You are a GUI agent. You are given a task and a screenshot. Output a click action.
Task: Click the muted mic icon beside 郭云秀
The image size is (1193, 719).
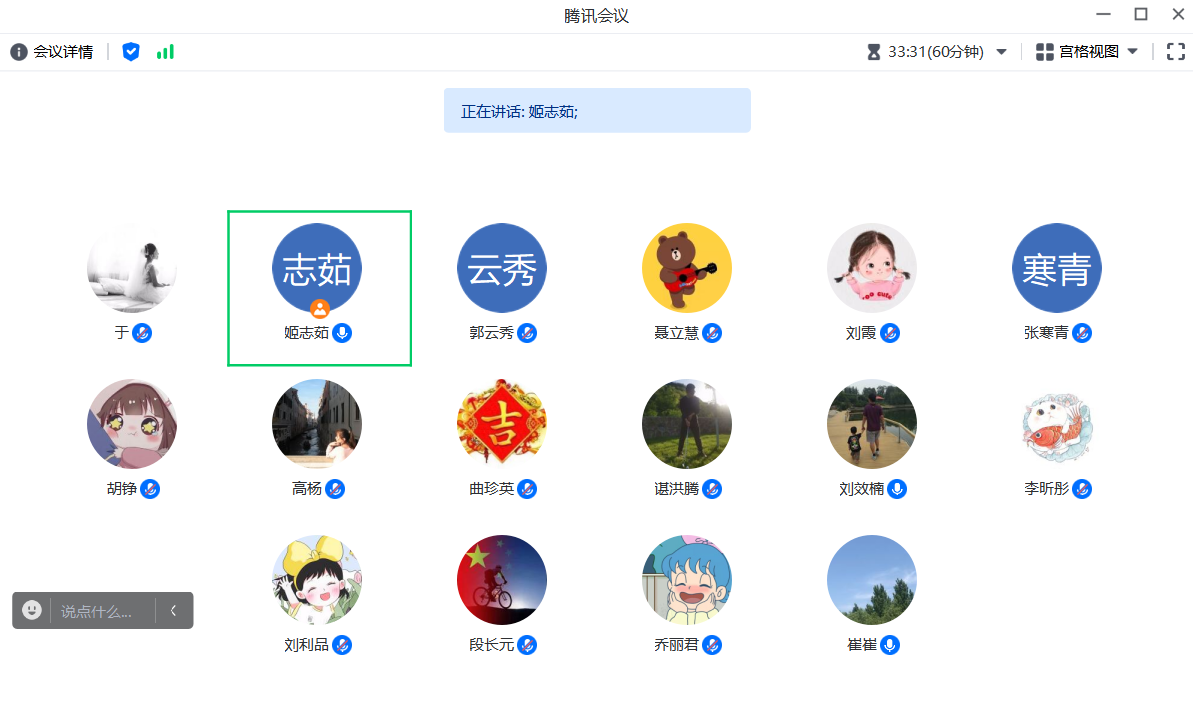pyautogui.click(x=527, y=333)
